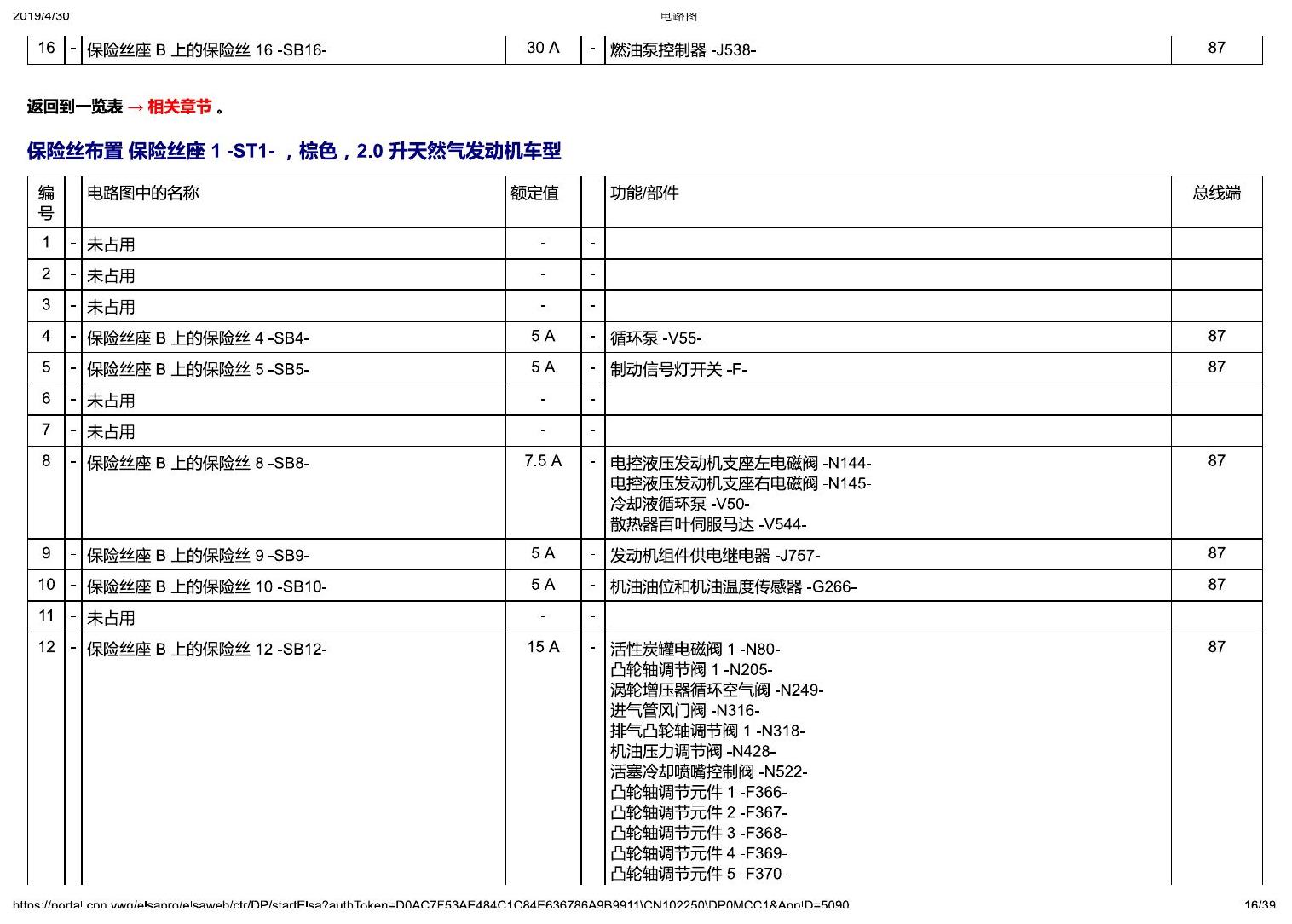Click 凸轮轴调节元件 2 -F367- line
Image resolution: width=1292 pixels, height=924 pixels.
tap(699, 812)
